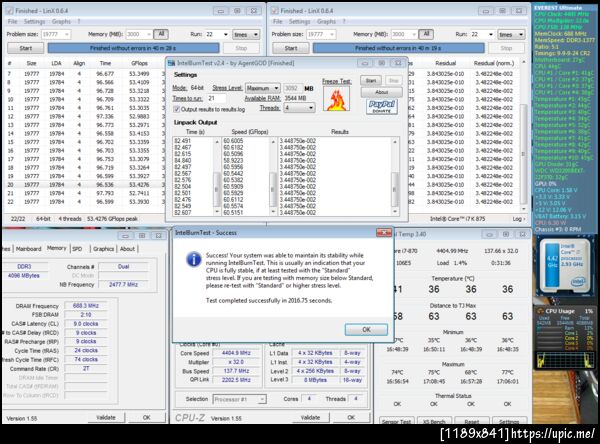Viewport: 600px width, 444px height.
Task: Click the 'Residual (norm.)' column header in LinX
Action: click(494, 63)
